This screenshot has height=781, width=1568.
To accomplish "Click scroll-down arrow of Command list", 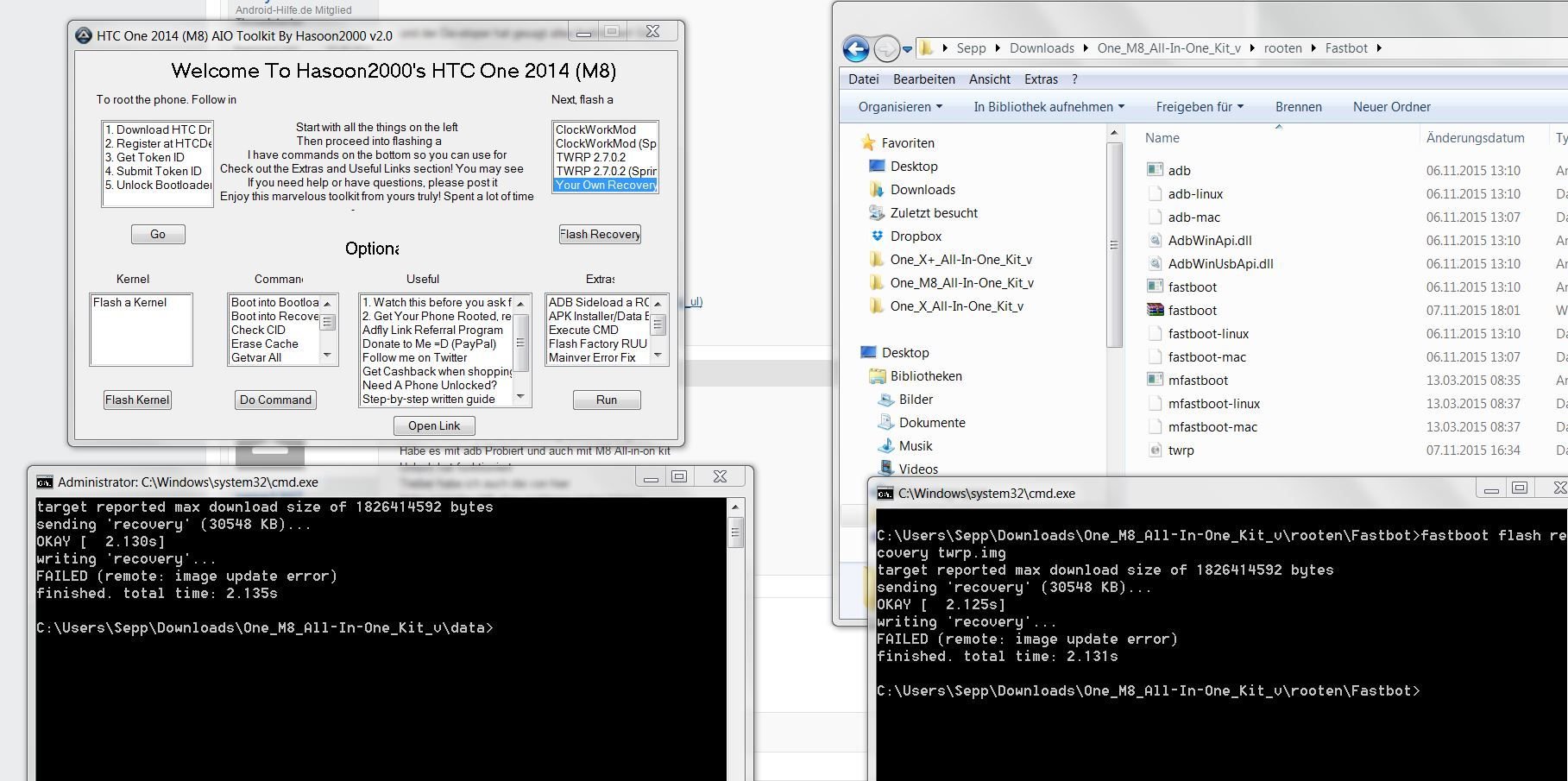I will pyautogui.click(x=327, y=355).
